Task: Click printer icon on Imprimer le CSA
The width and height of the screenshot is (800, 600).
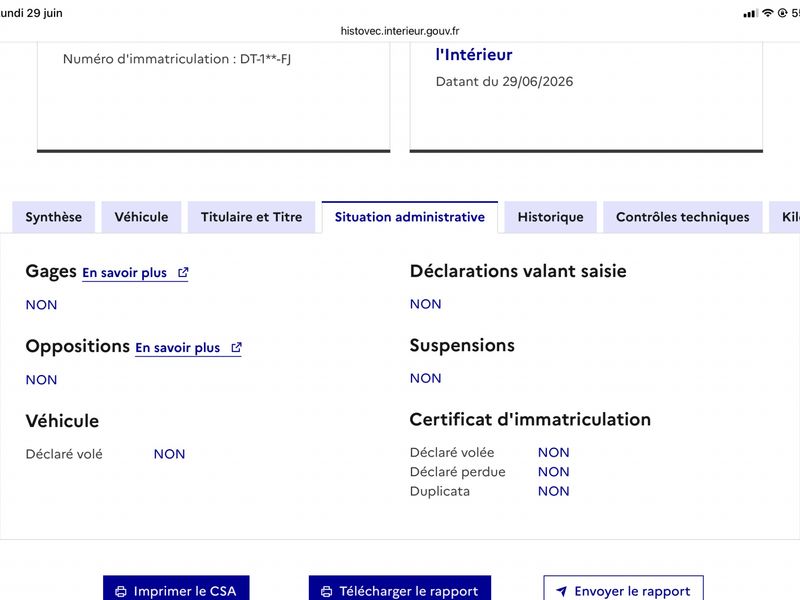Action: 121,591
